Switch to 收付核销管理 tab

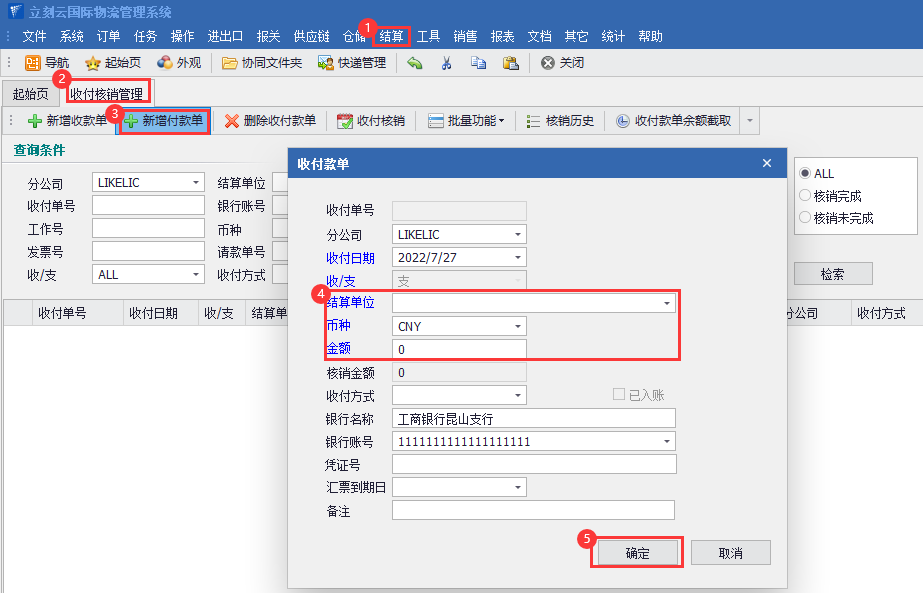click(x=106, y=94)
